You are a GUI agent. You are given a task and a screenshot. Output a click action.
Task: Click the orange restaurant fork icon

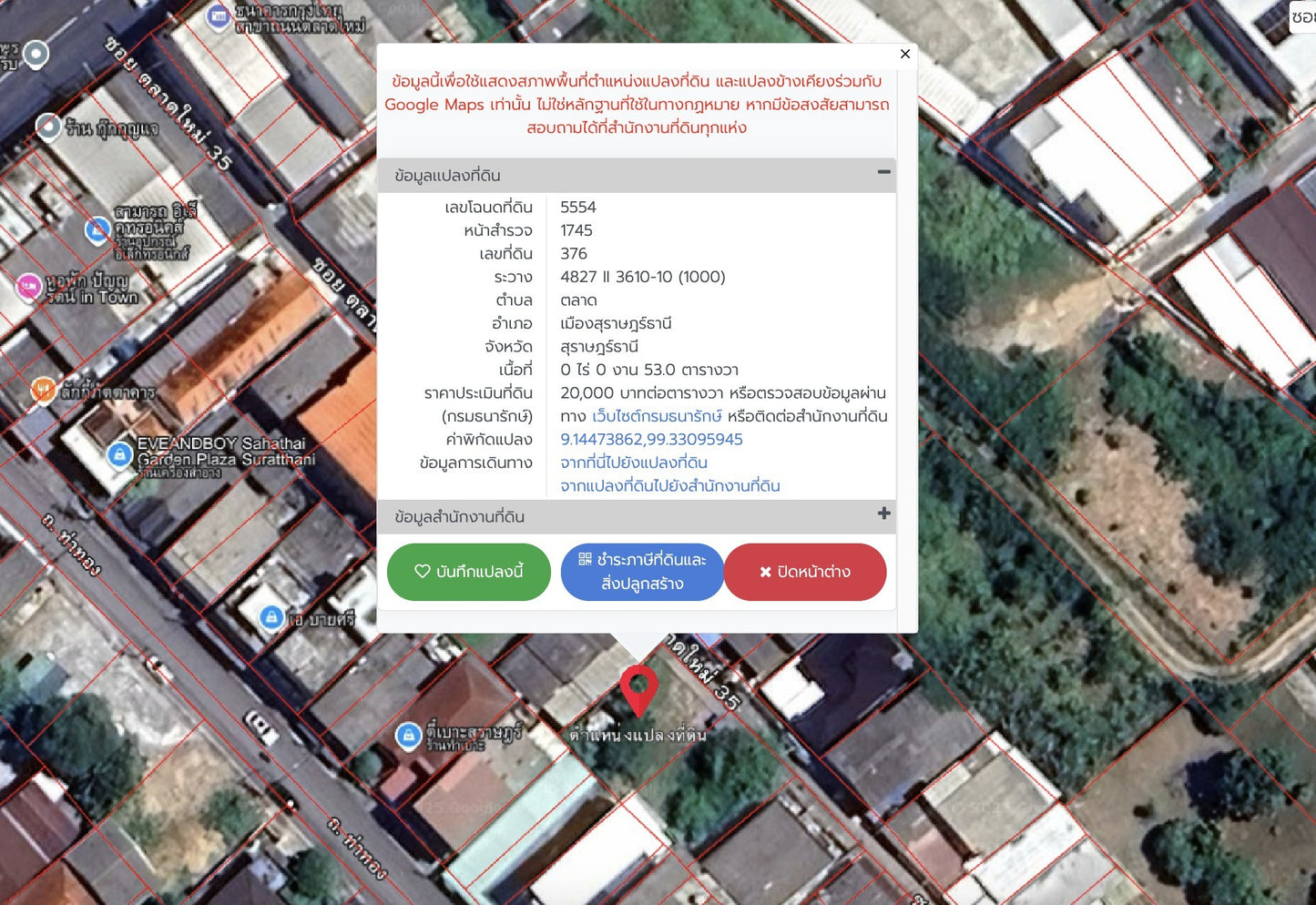click(43, 391)
